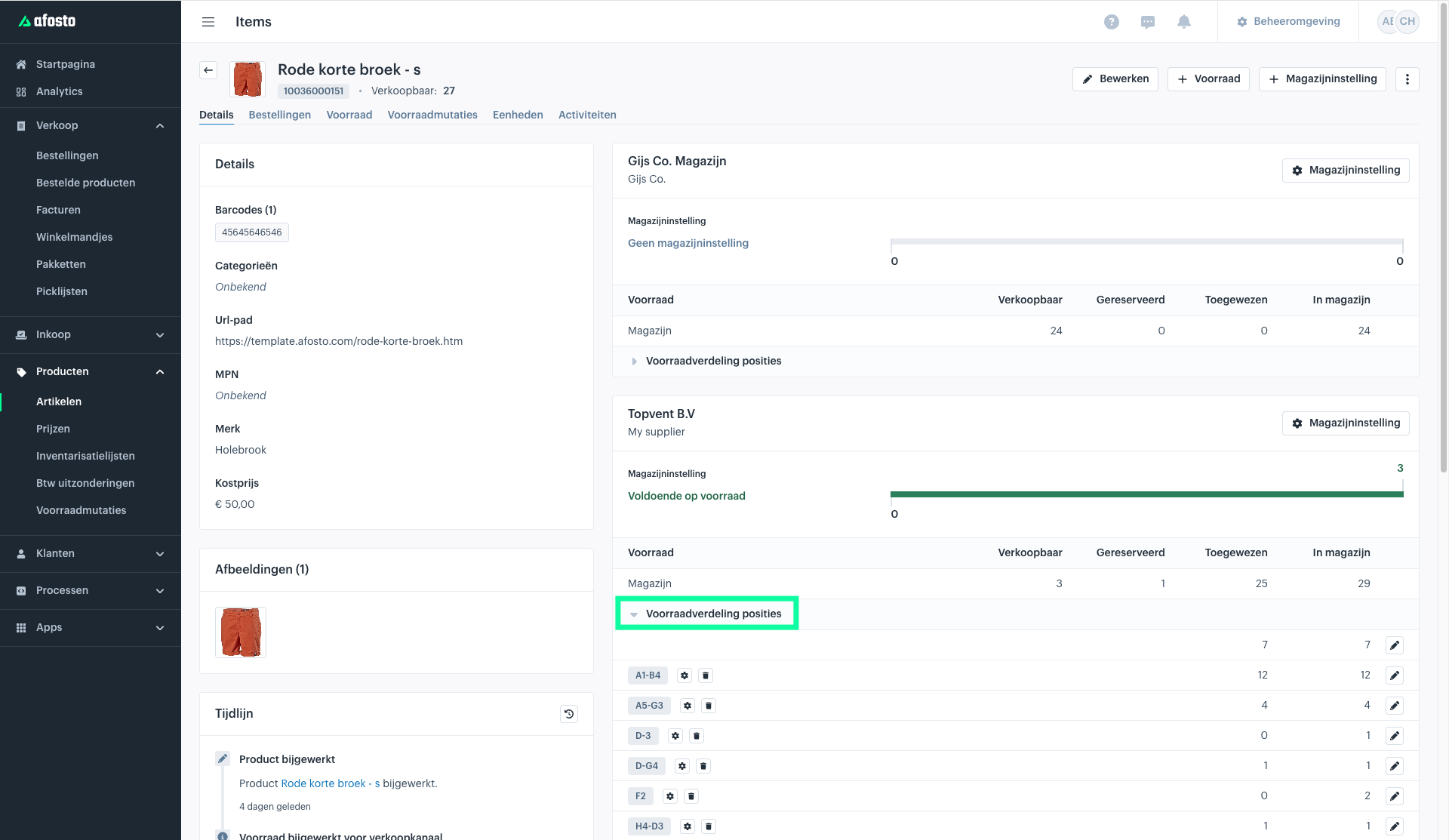Open the hamburger menu icon

(x=208, y=22)
